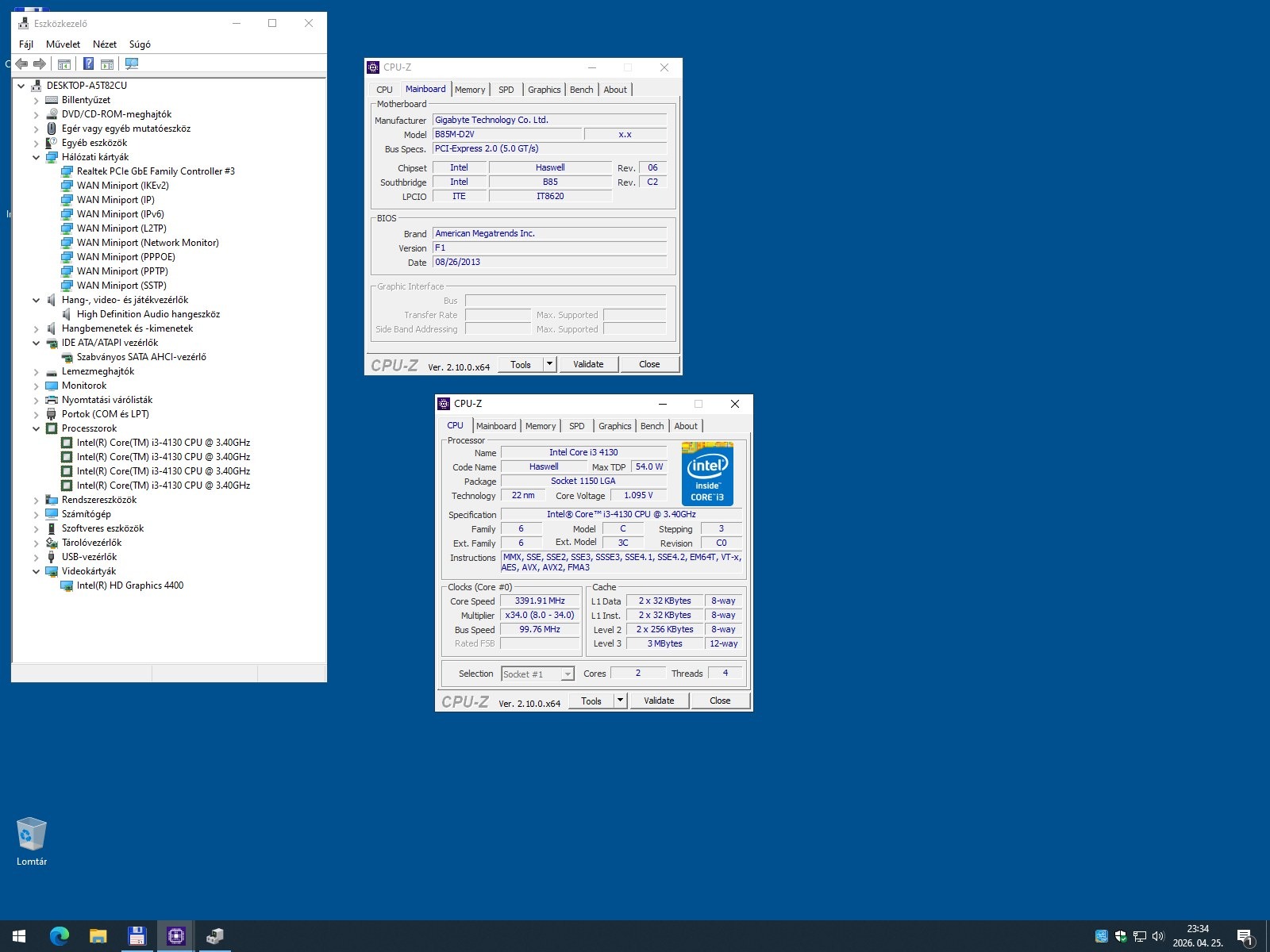This screenshot has width=1270, height=952.
Task: Collapse the Processzorok tree node
Action: pyautogui.click(x=36, y=428)
